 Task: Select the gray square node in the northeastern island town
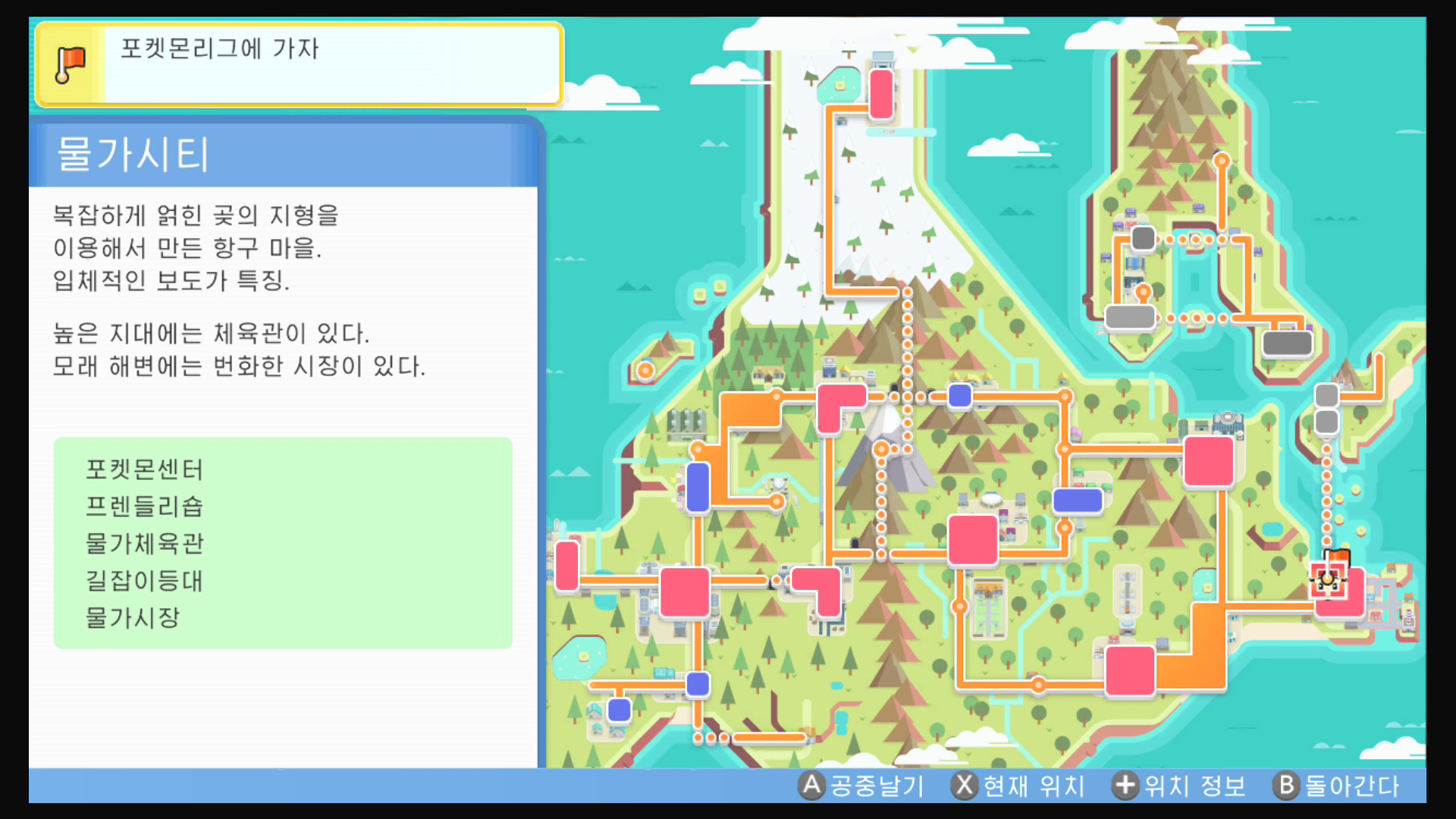1143,238
